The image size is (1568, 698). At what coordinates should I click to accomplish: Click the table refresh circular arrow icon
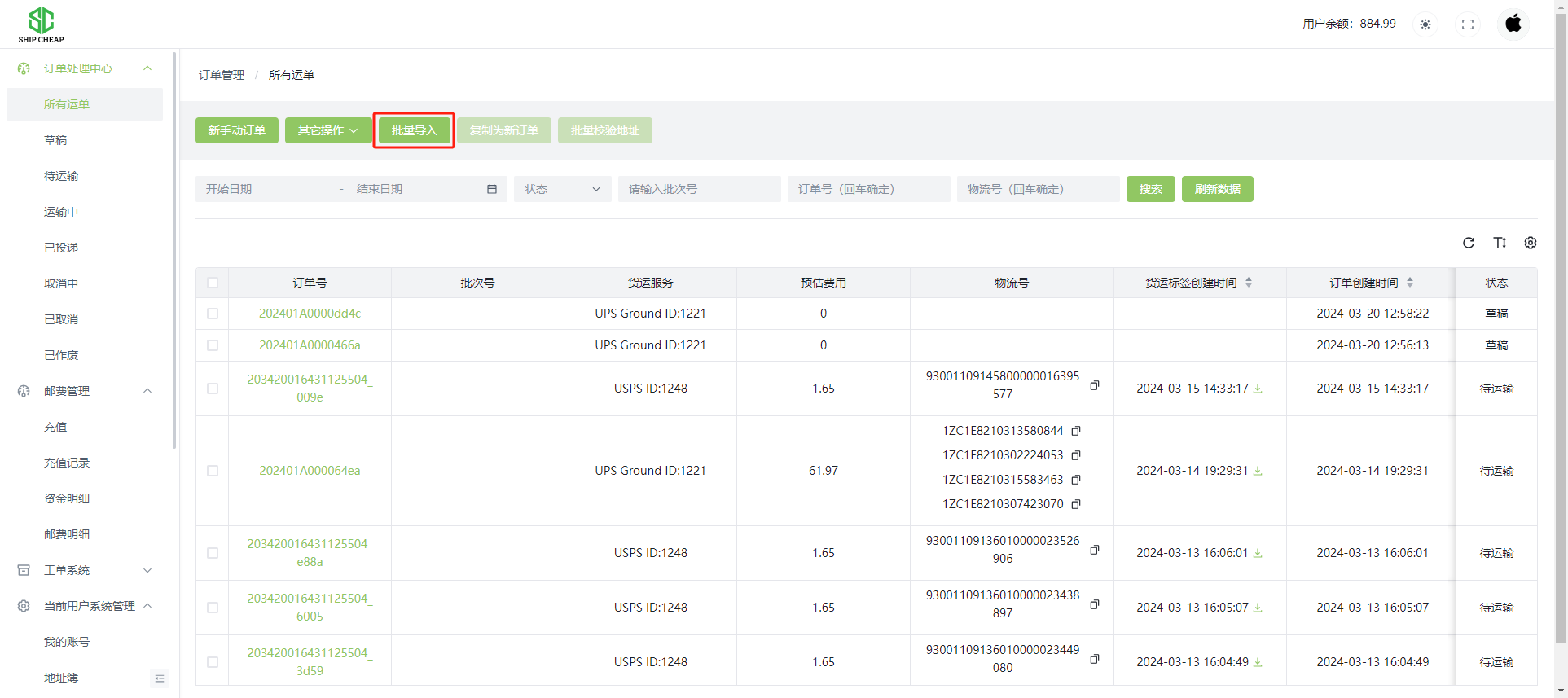(1469, 243)
